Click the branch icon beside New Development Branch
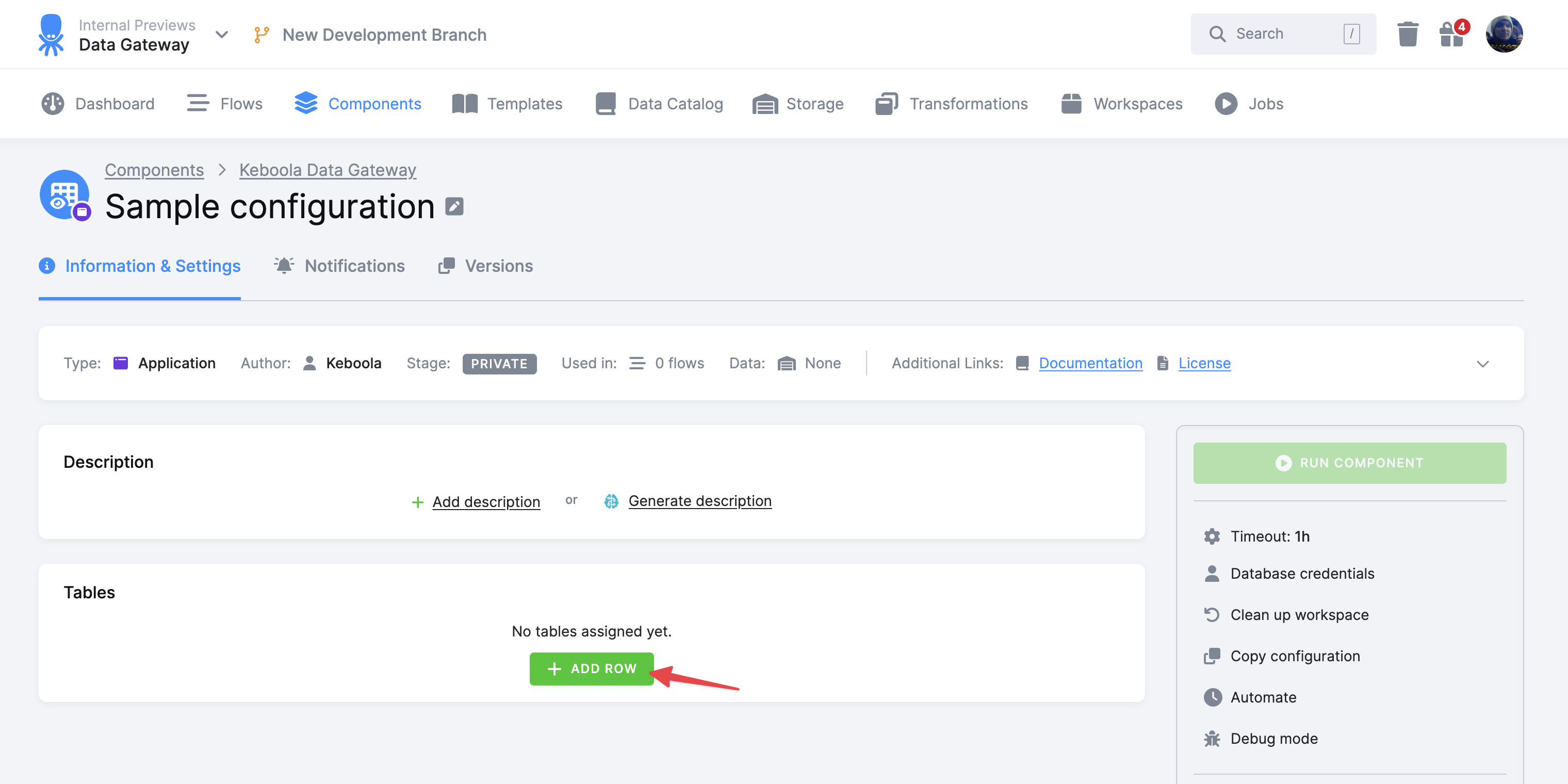1568x784 pixels. [261, 34]
